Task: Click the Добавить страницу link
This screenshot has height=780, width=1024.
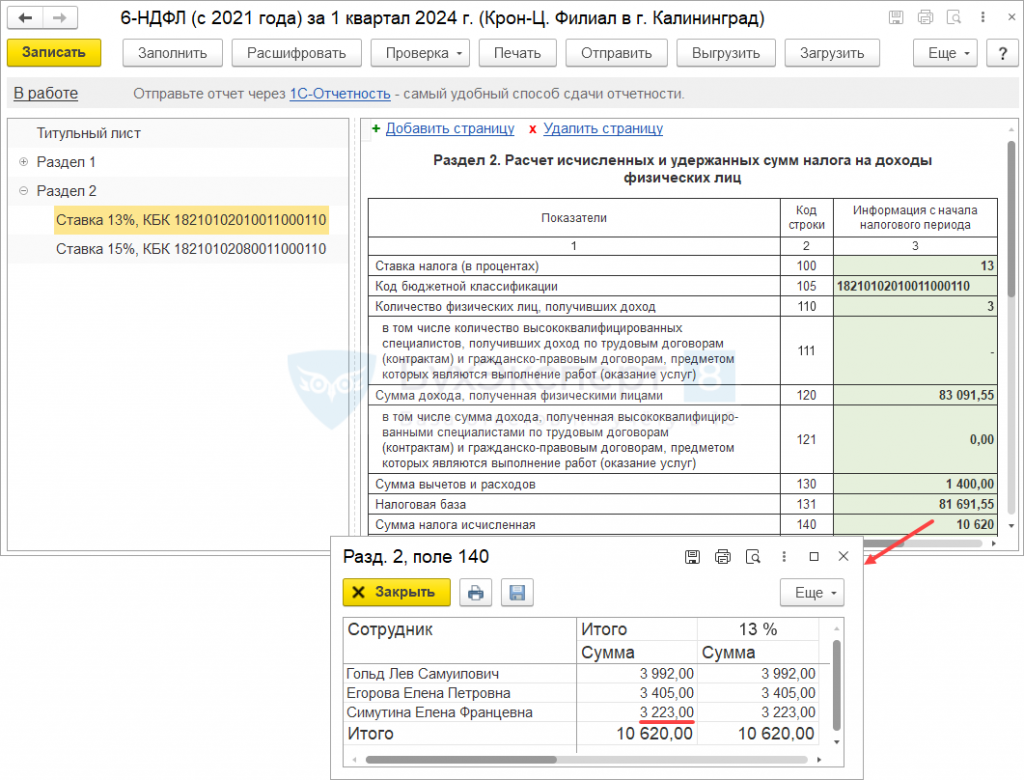Action: (x=449, y=128)
